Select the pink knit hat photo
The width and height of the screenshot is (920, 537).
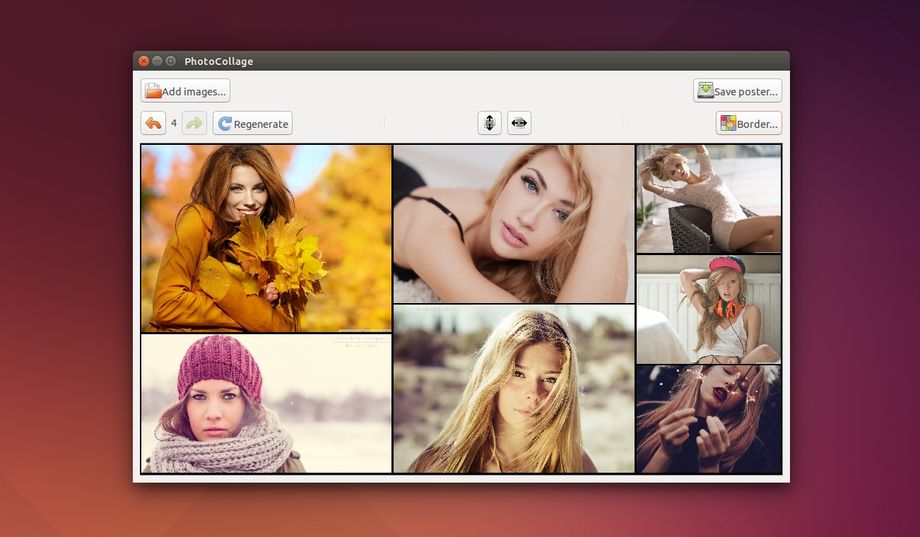coord(266,403)
